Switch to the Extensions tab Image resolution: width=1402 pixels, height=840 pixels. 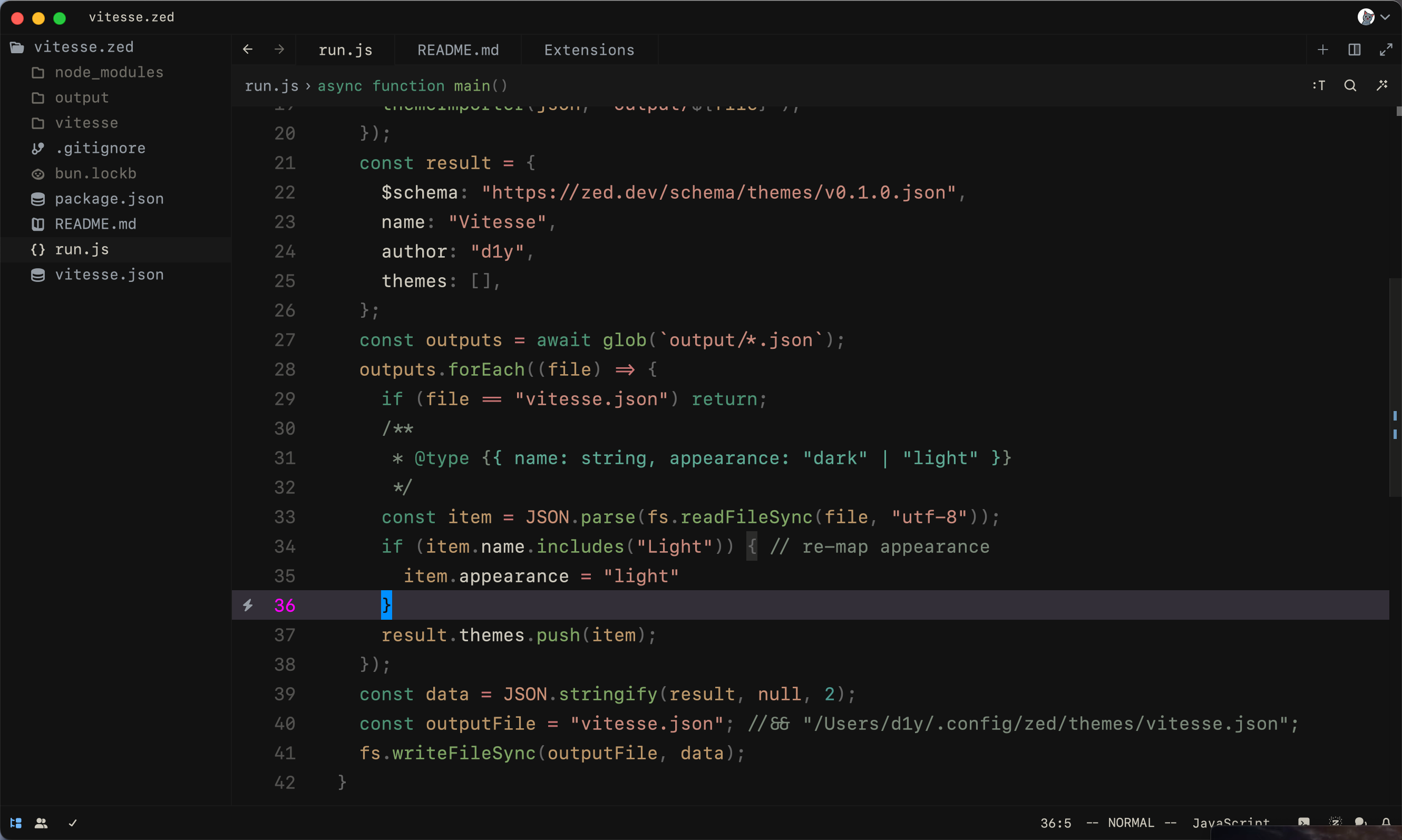click(589, 50)
